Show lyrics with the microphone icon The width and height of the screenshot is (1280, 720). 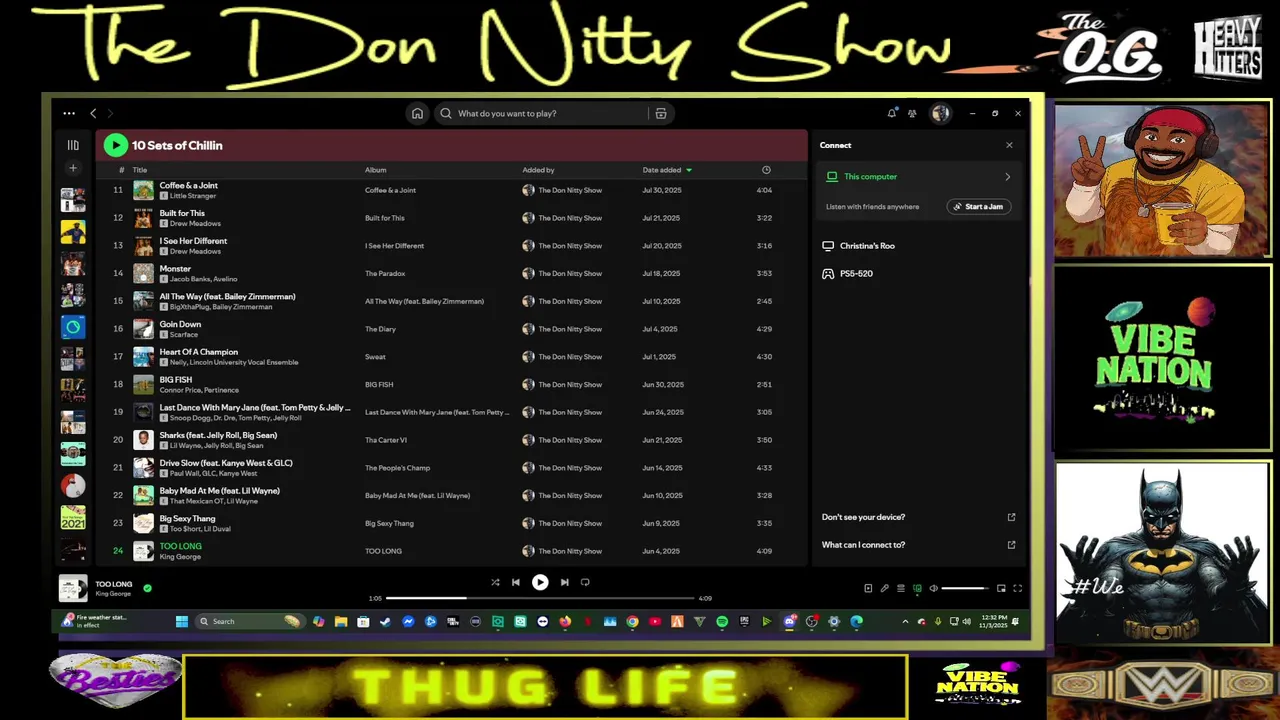tap(884, 588)
